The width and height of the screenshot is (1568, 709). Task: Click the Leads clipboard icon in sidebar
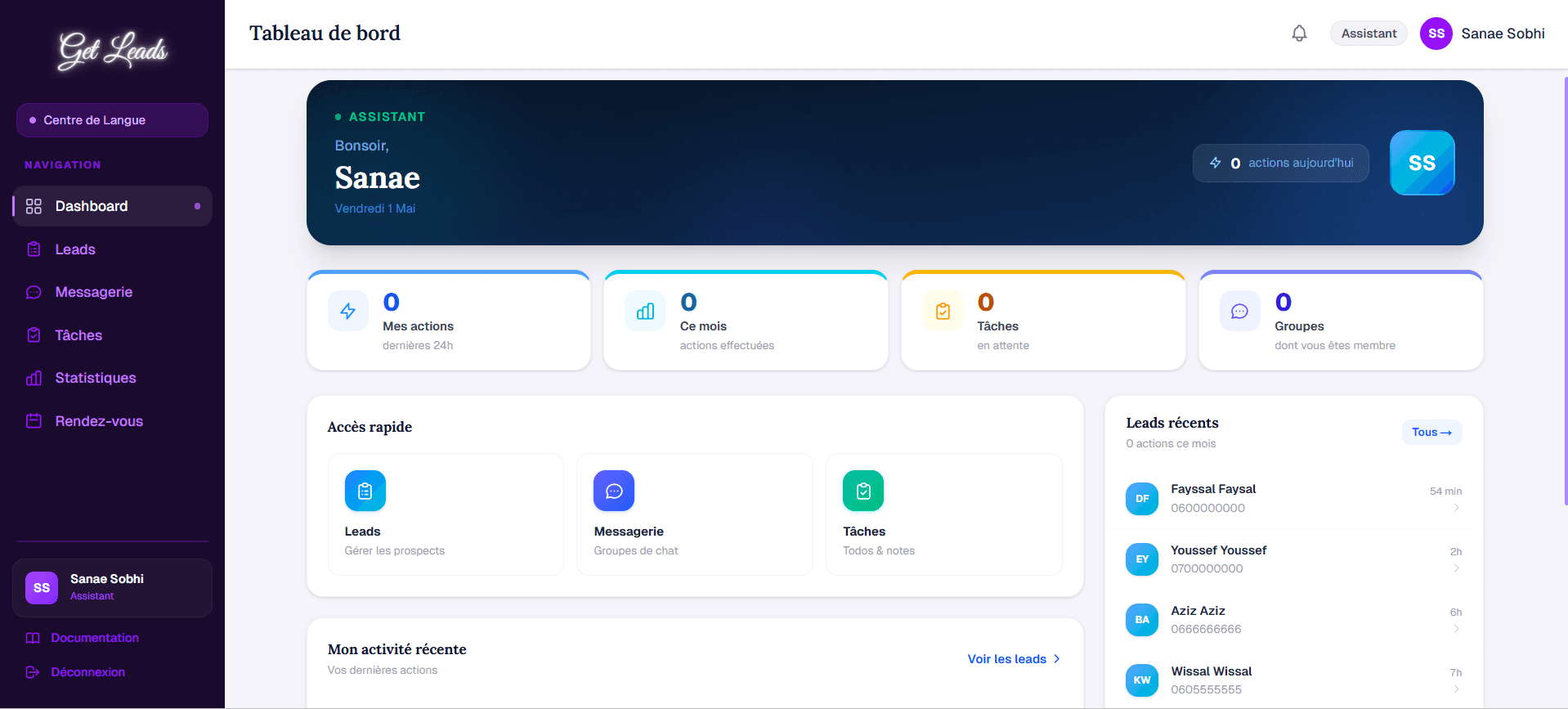[x=34, y=249]
